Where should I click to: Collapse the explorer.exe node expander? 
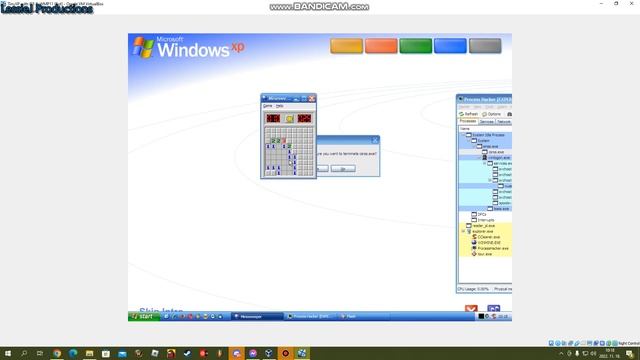pyautogui.click(x=463, y=231)
